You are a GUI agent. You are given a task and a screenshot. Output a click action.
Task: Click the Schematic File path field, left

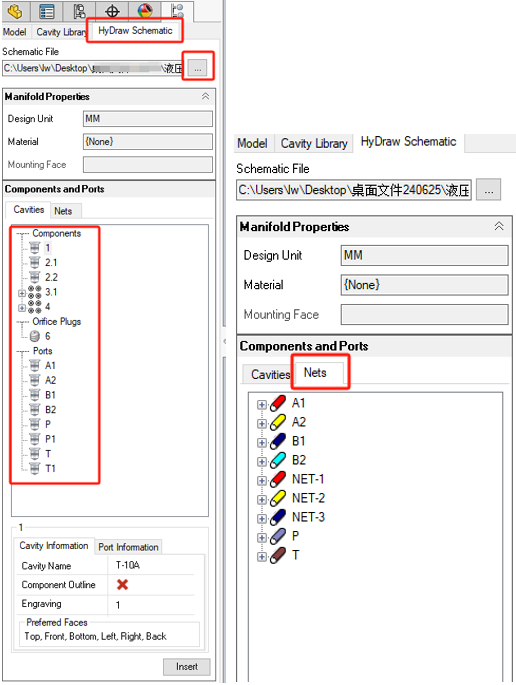point(92,68)
